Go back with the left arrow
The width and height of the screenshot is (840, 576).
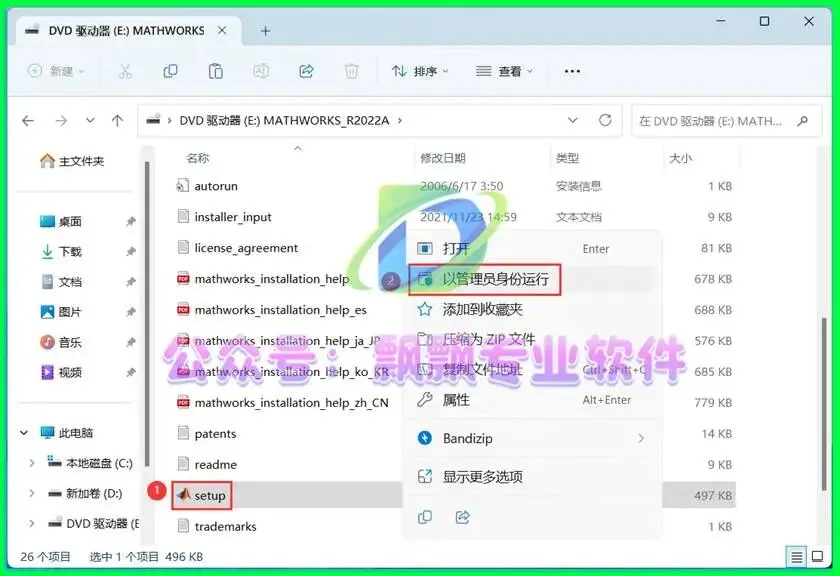28,121
